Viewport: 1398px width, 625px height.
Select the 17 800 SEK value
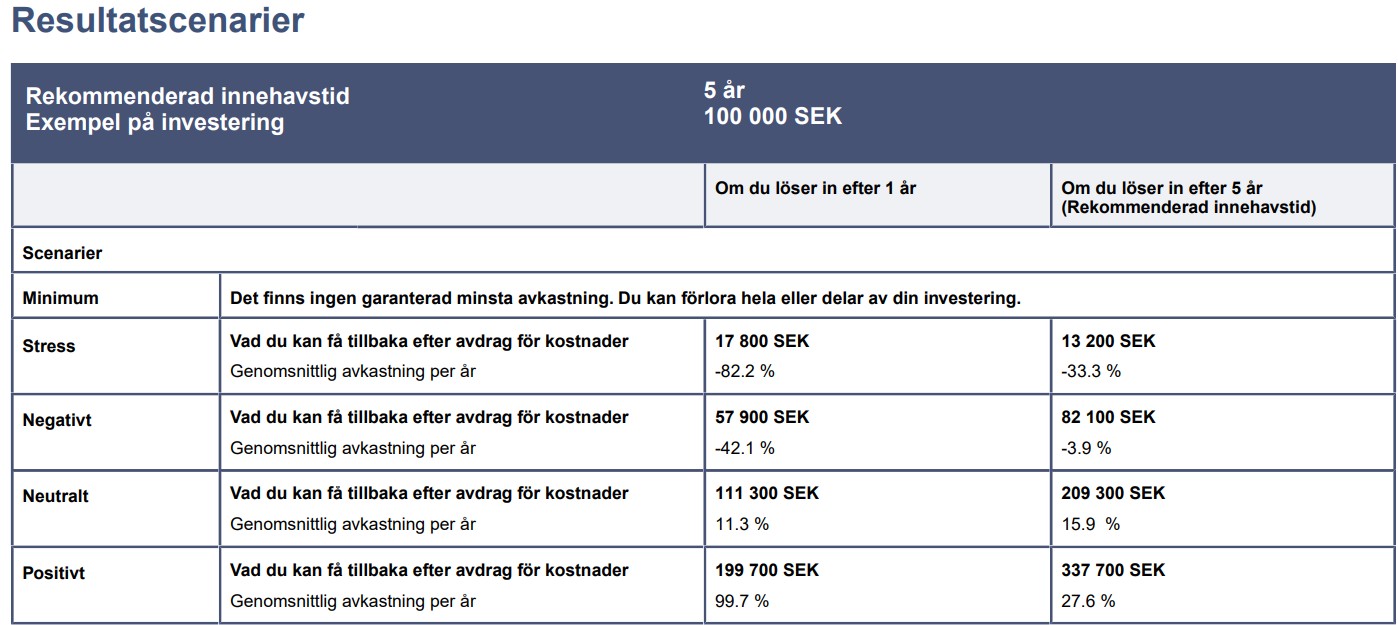click(x=762, y=341)
